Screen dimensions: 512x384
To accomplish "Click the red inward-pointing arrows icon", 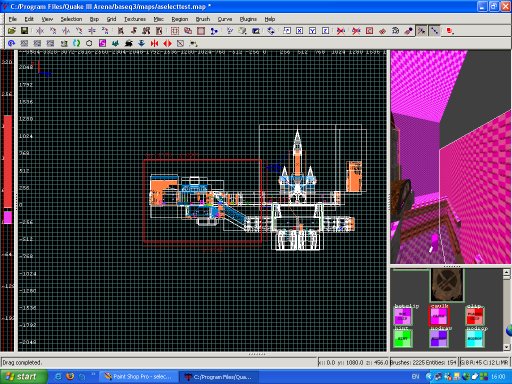I will [154, 43].
